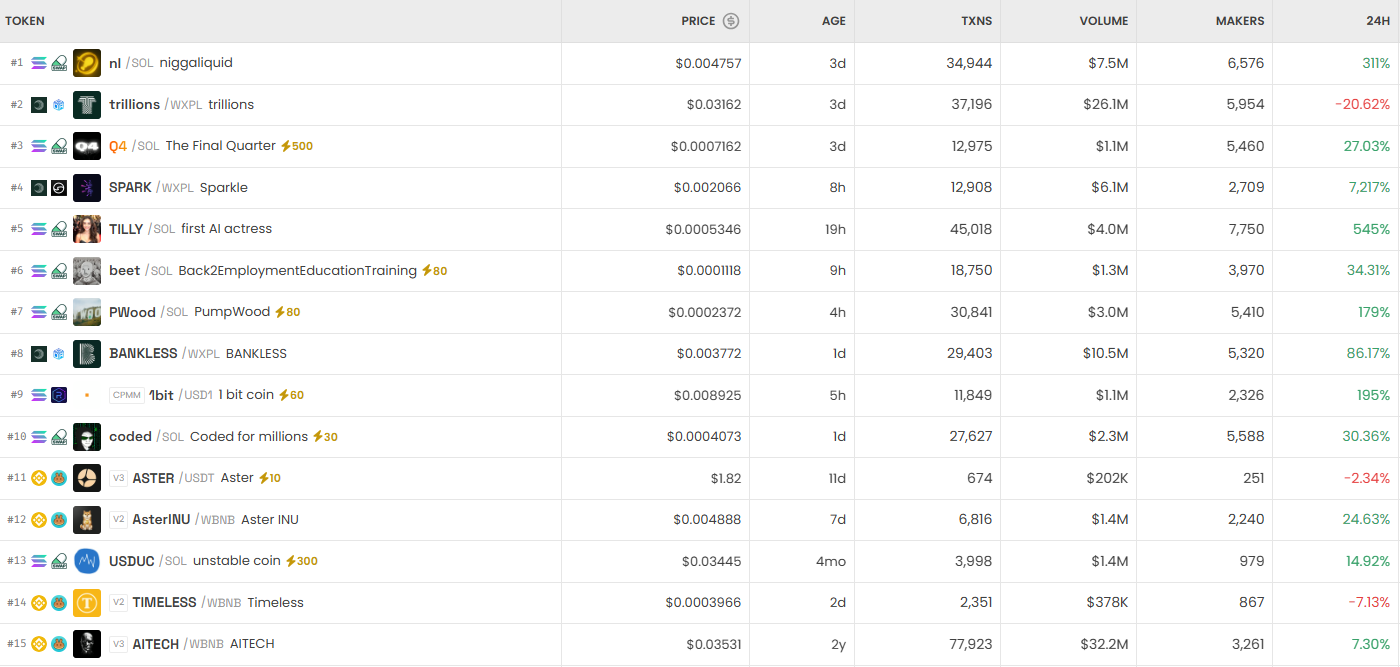The height and width of the screenshot is (667, 1400).
Task: Click the 60 boost badge on 1bit
Action: tap(291, 395)
